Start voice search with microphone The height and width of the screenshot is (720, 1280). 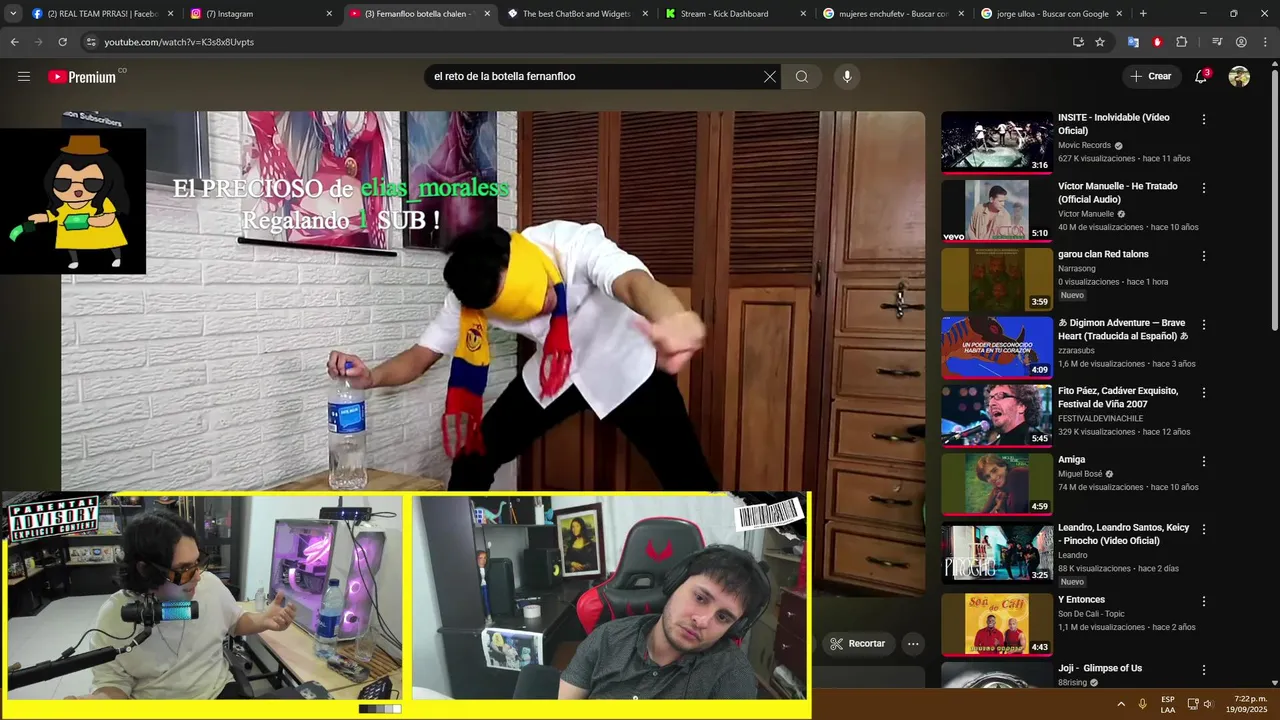coord(847,76)
